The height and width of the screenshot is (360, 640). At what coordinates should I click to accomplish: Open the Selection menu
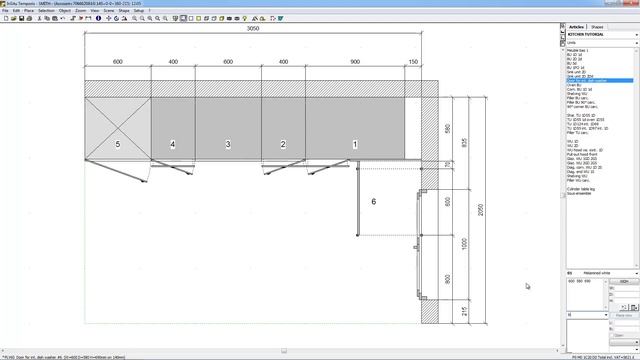(46, 11)
